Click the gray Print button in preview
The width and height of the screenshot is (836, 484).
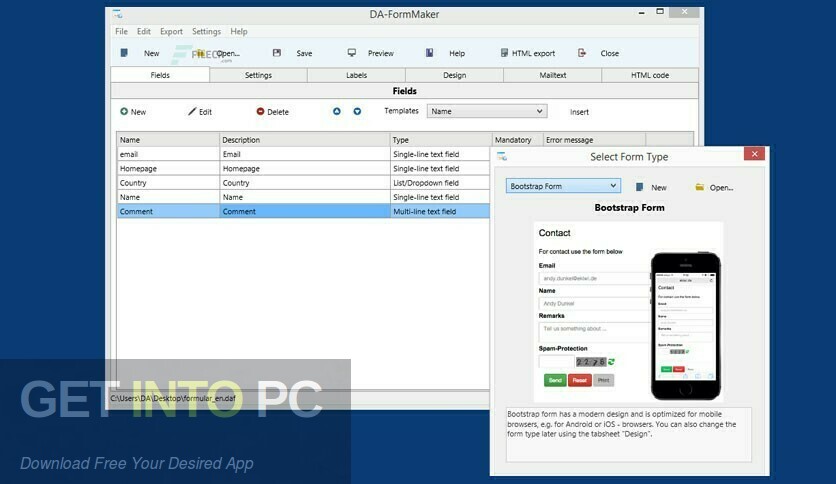(604, 380)
